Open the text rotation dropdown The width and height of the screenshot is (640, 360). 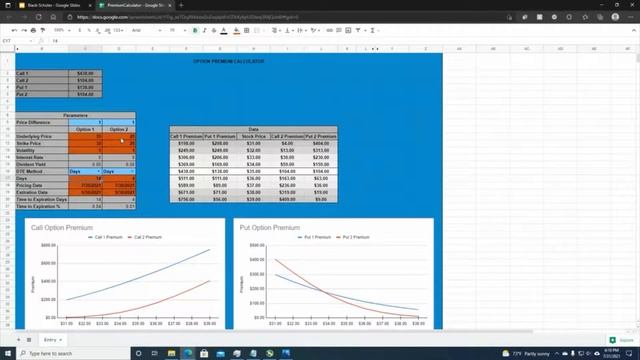pos(314,31)
